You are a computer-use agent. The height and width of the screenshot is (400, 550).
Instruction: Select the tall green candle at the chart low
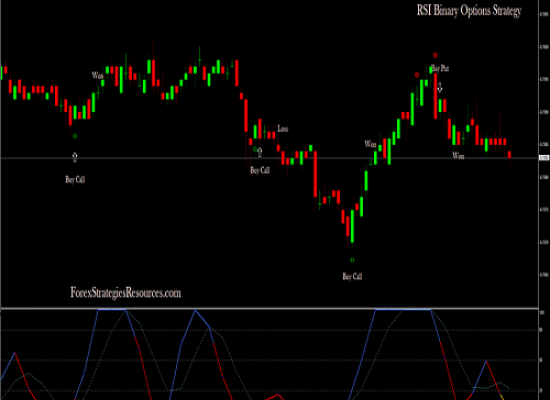pyautogui.click(x=353, y=226)
